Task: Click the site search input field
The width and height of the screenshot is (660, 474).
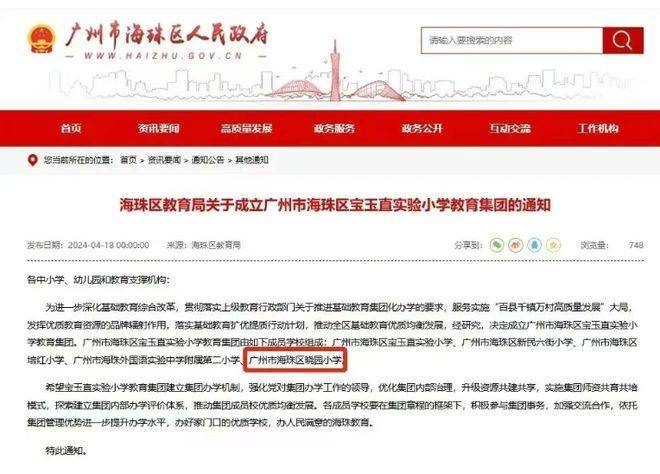Action: click(512, 40)
